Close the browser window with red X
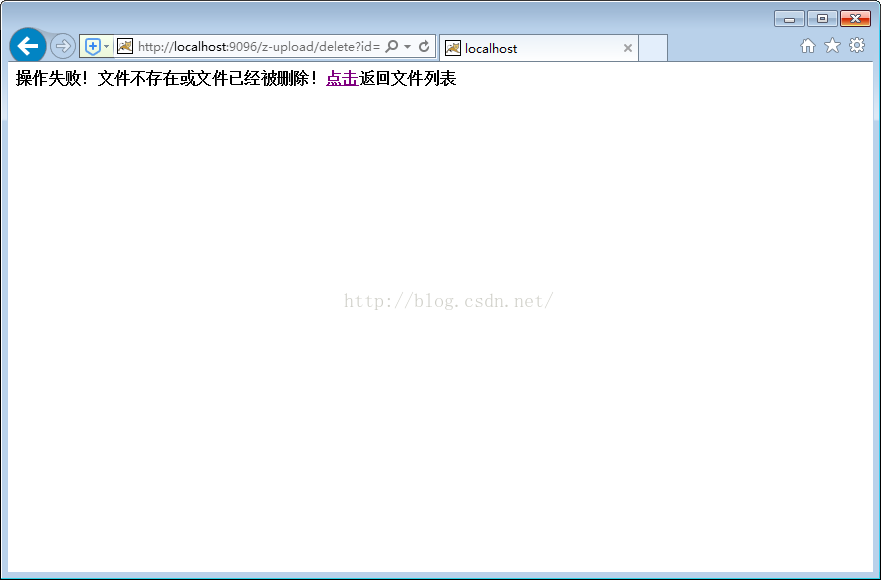Screen dimensions: 881x580 click(855, 19)
